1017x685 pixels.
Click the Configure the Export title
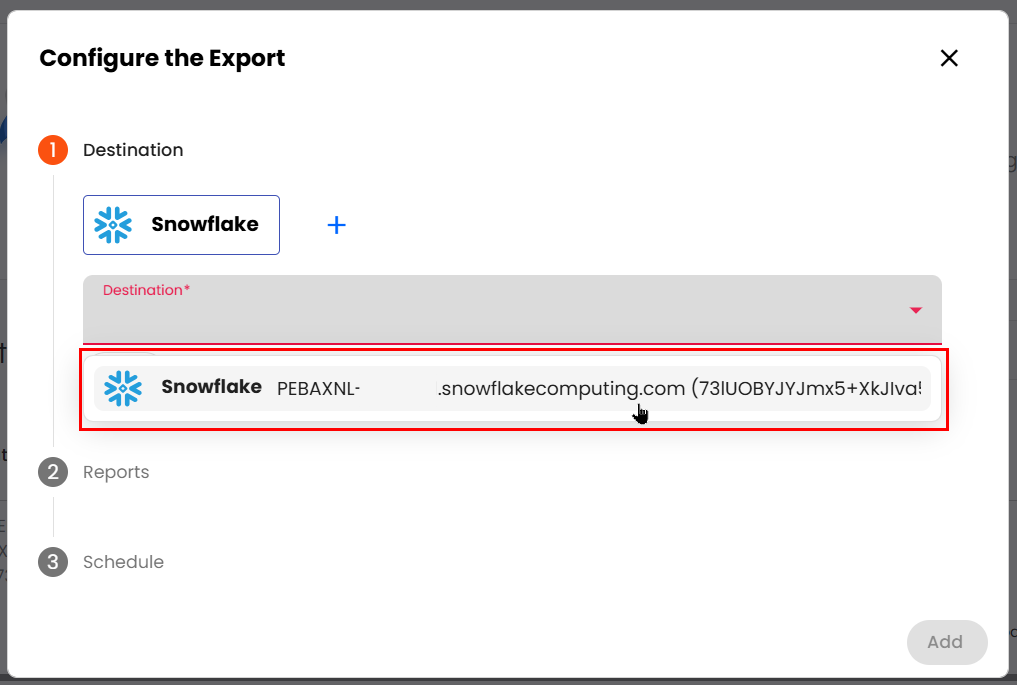click(162, 58)
